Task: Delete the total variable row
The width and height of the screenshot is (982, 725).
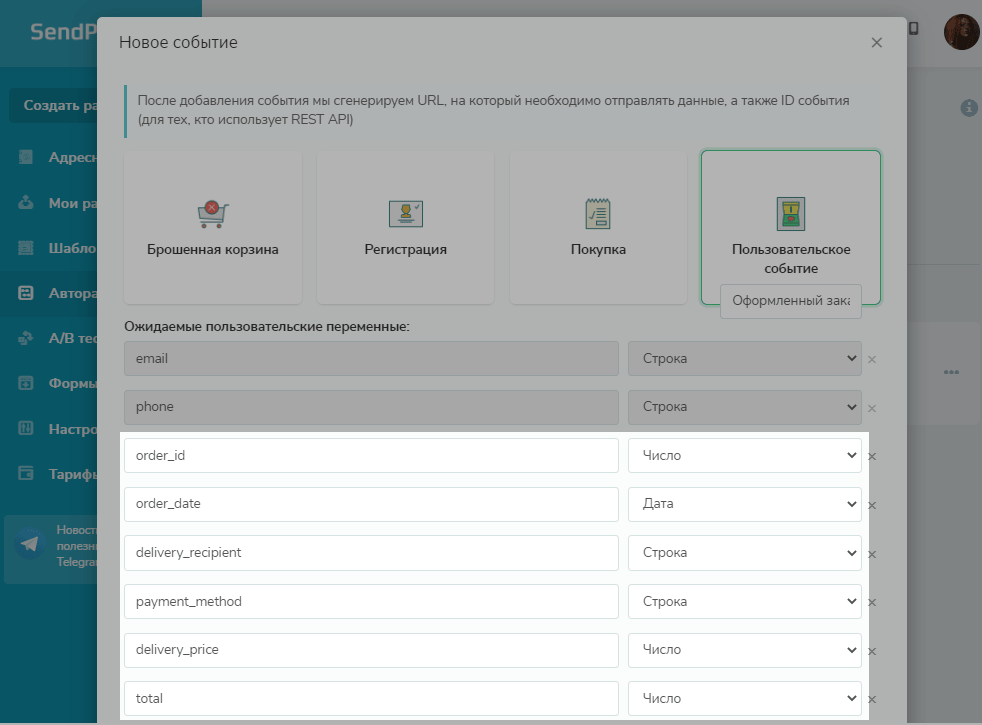Action: [x=872, y=700]
